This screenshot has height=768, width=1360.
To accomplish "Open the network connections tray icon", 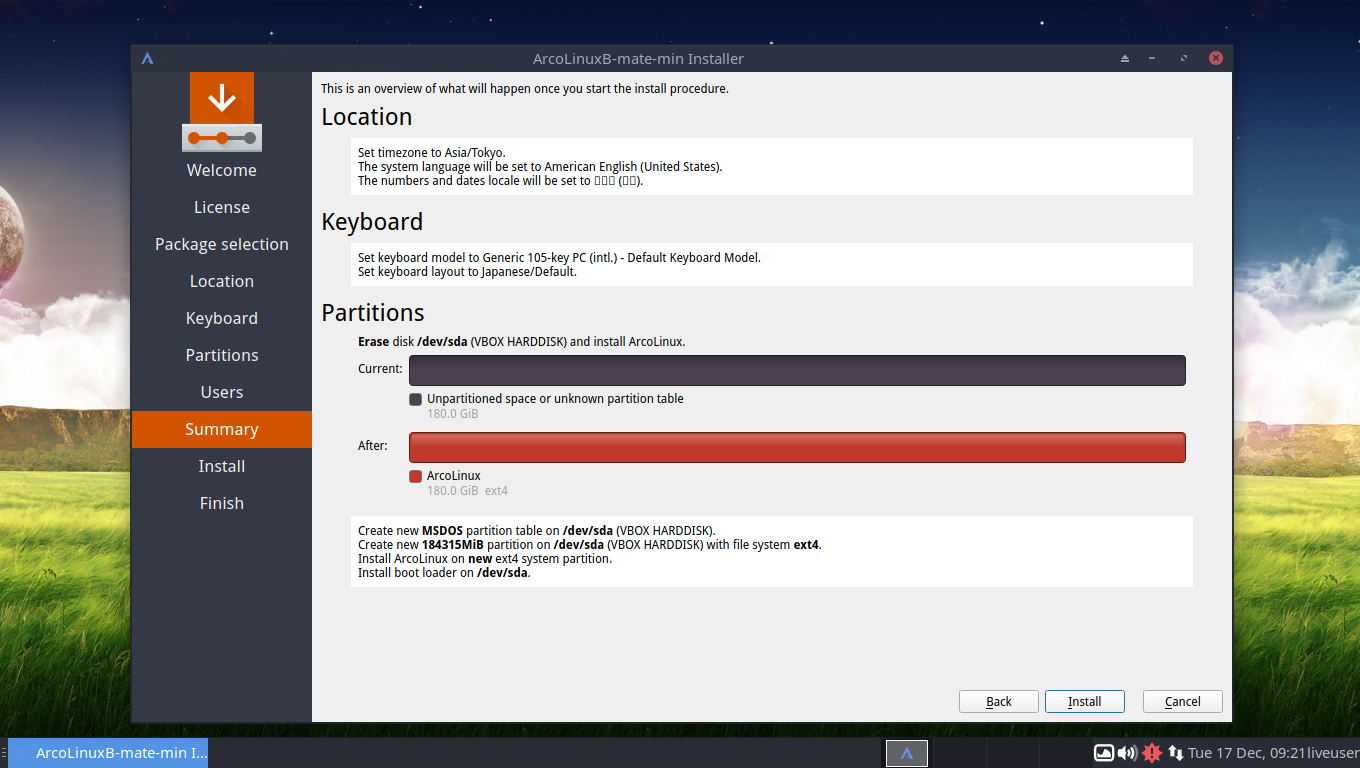I will (1176, 753).
